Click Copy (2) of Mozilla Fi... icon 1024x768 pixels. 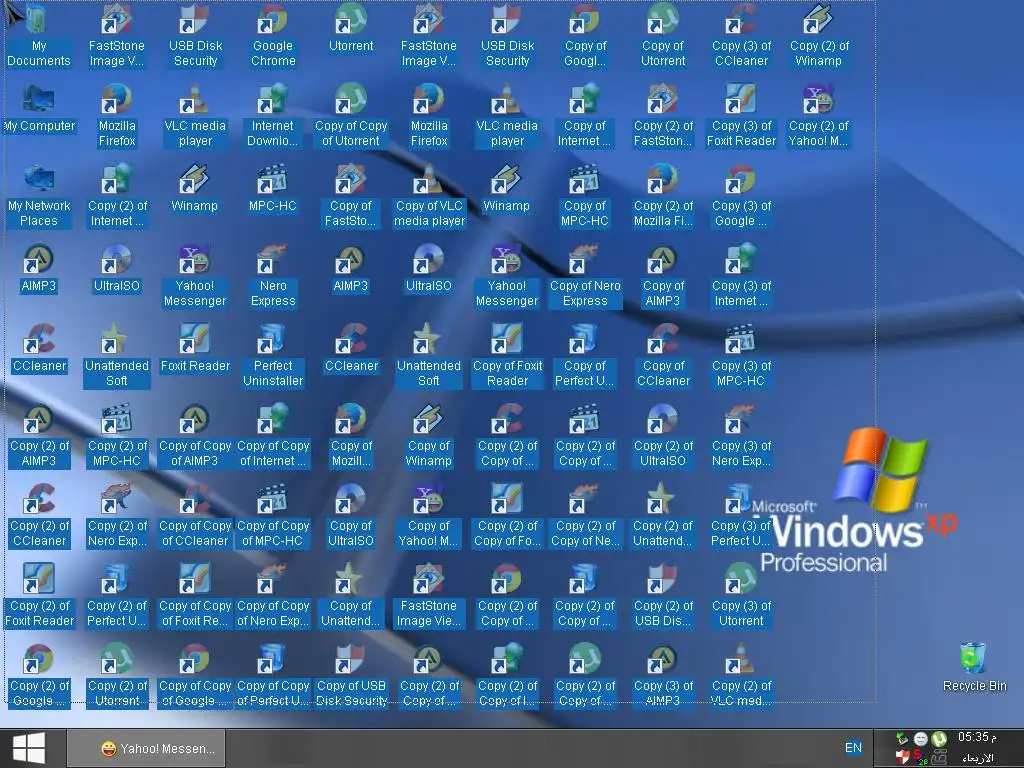pyautogui.click(x=663, y=196)
